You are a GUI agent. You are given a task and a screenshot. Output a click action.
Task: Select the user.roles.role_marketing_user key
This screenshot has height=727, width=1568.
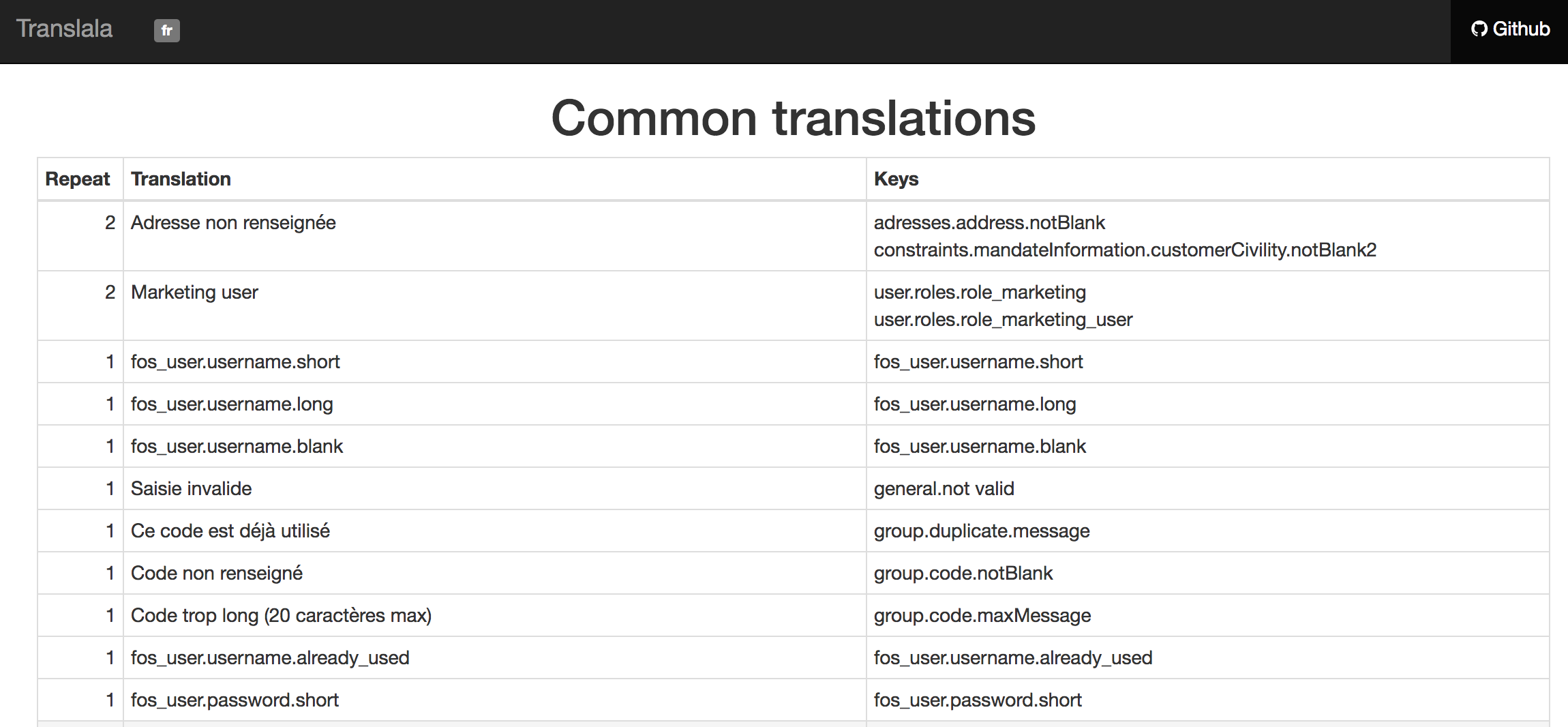(x=1003, y=320)
